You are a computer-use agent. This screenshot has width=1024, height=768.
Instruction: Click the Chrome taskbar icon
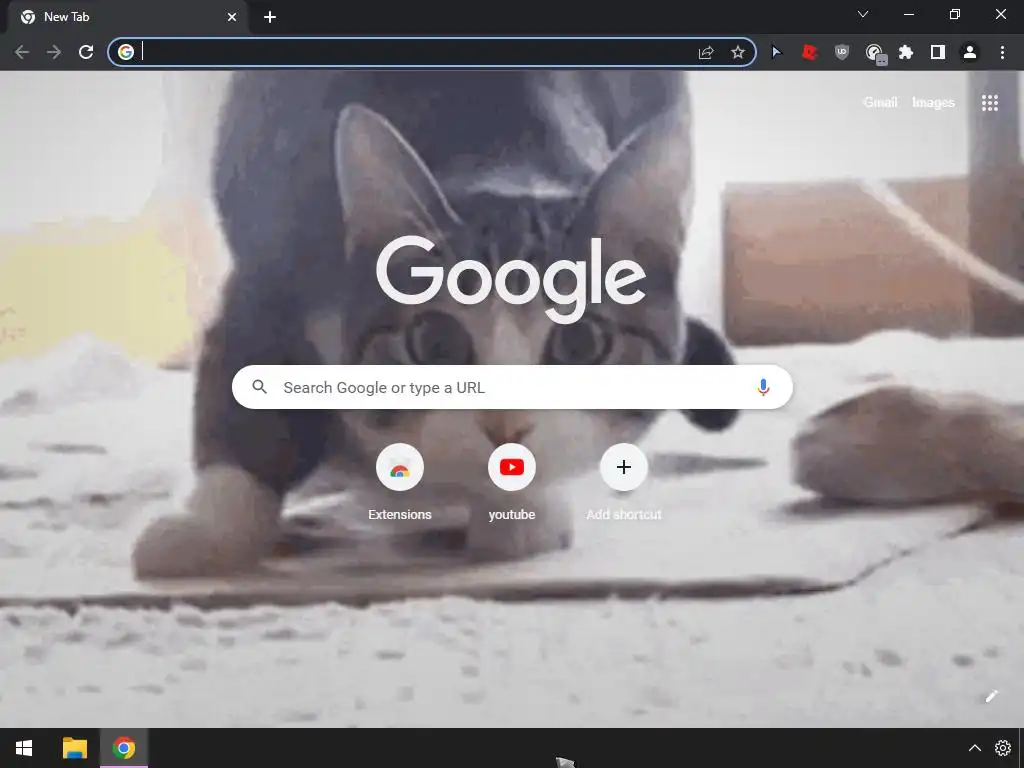click(x=123, y=748)
